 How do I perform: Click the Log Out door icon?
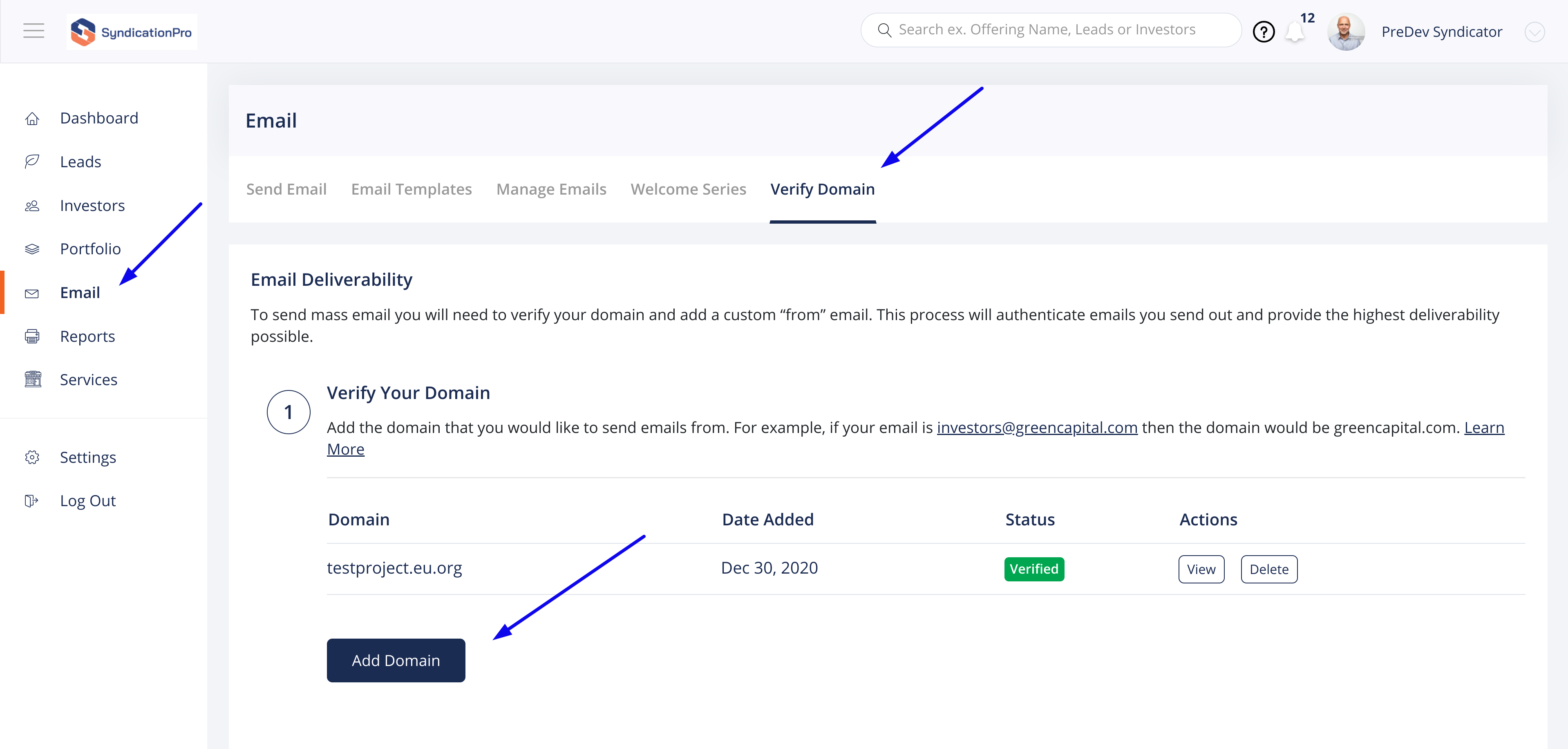click(32, 500)
